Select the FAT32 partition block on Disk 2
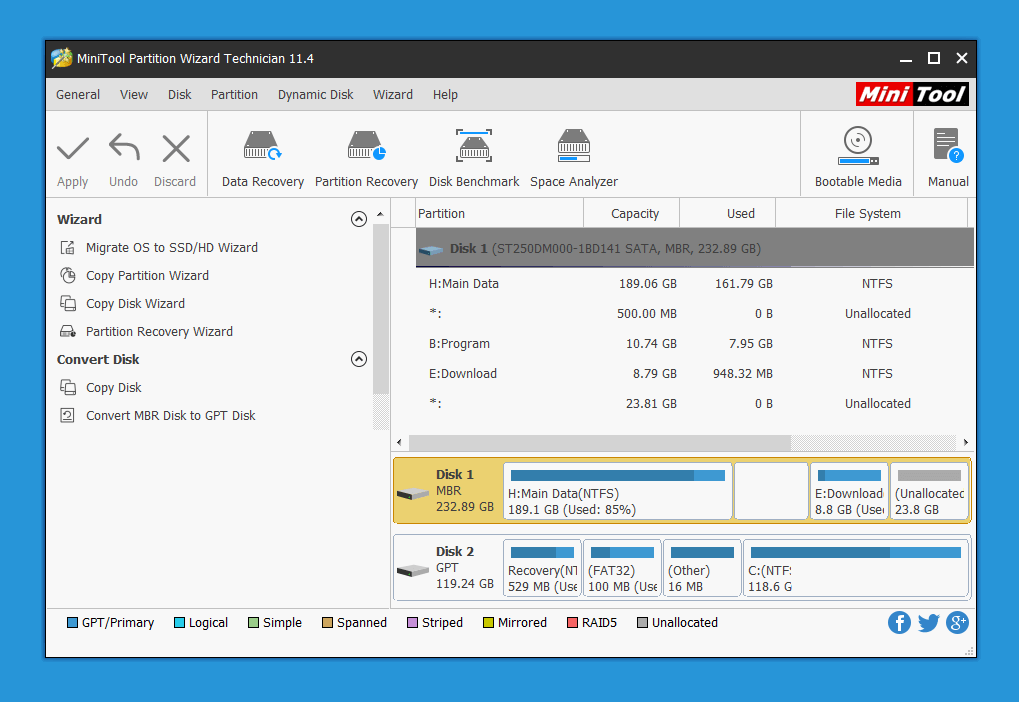The width and height of the screenshot is (1019, 702). coord(622,568)
